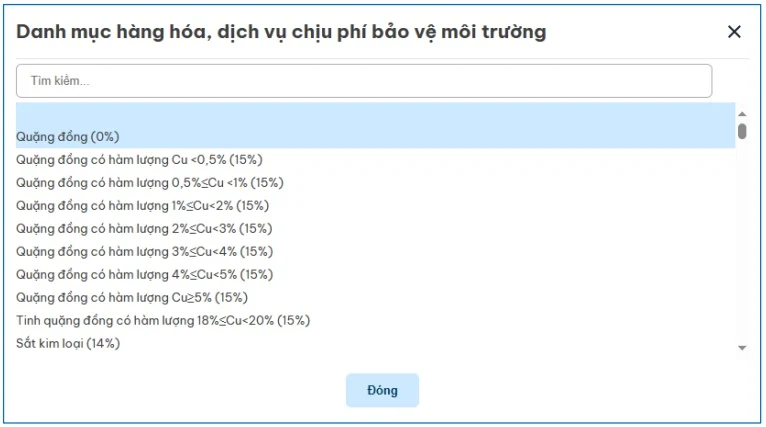Choose the 3%≤Cu<4% copper ore entry

pyautogui.click(x=144, y=251)
